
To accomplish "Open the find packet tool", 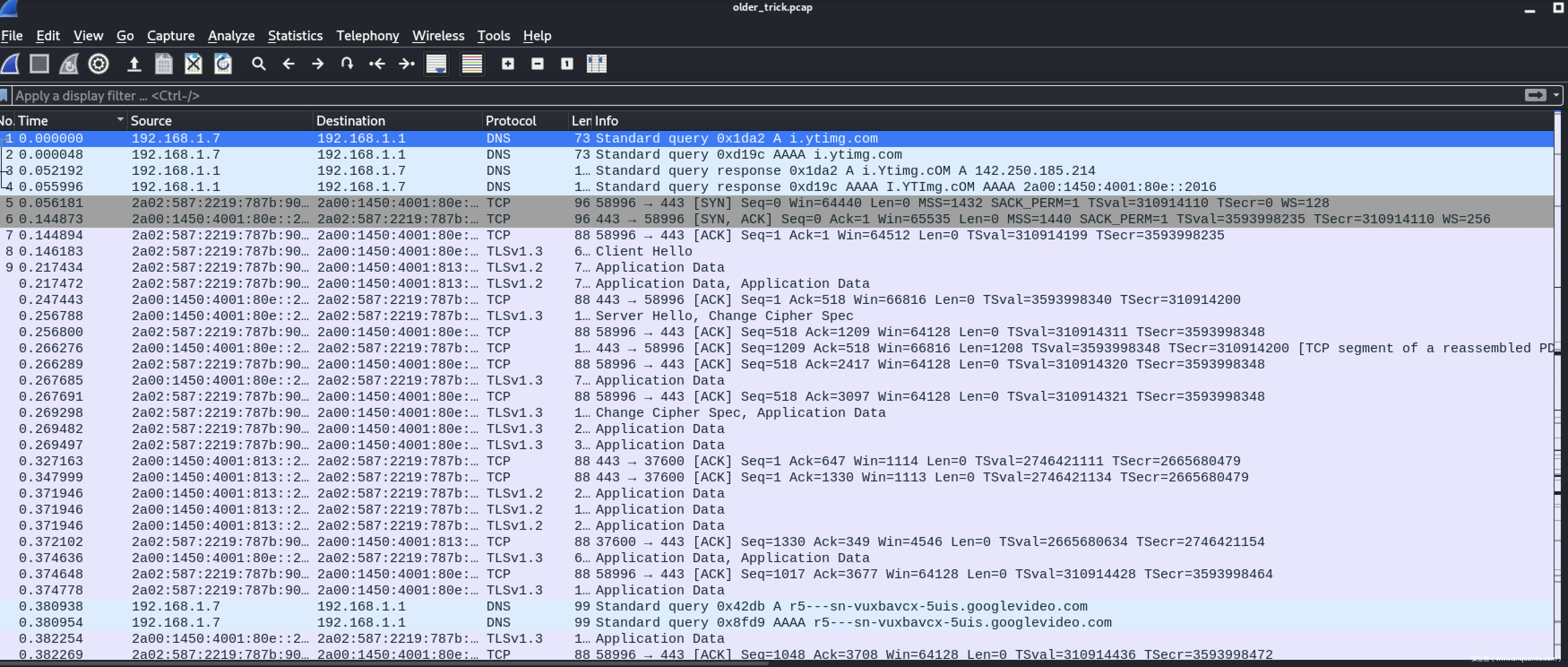I will (258, 64).
